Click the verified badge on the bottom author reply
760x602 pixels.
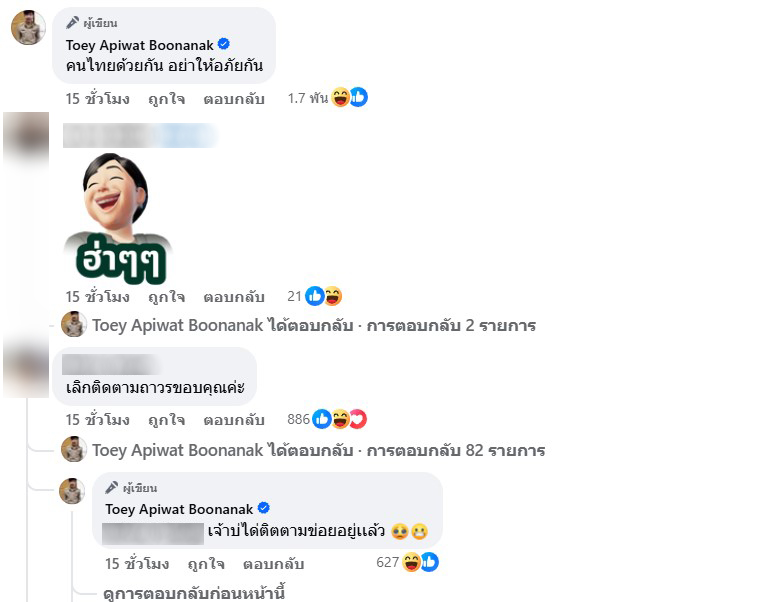[x=264, y=508]
